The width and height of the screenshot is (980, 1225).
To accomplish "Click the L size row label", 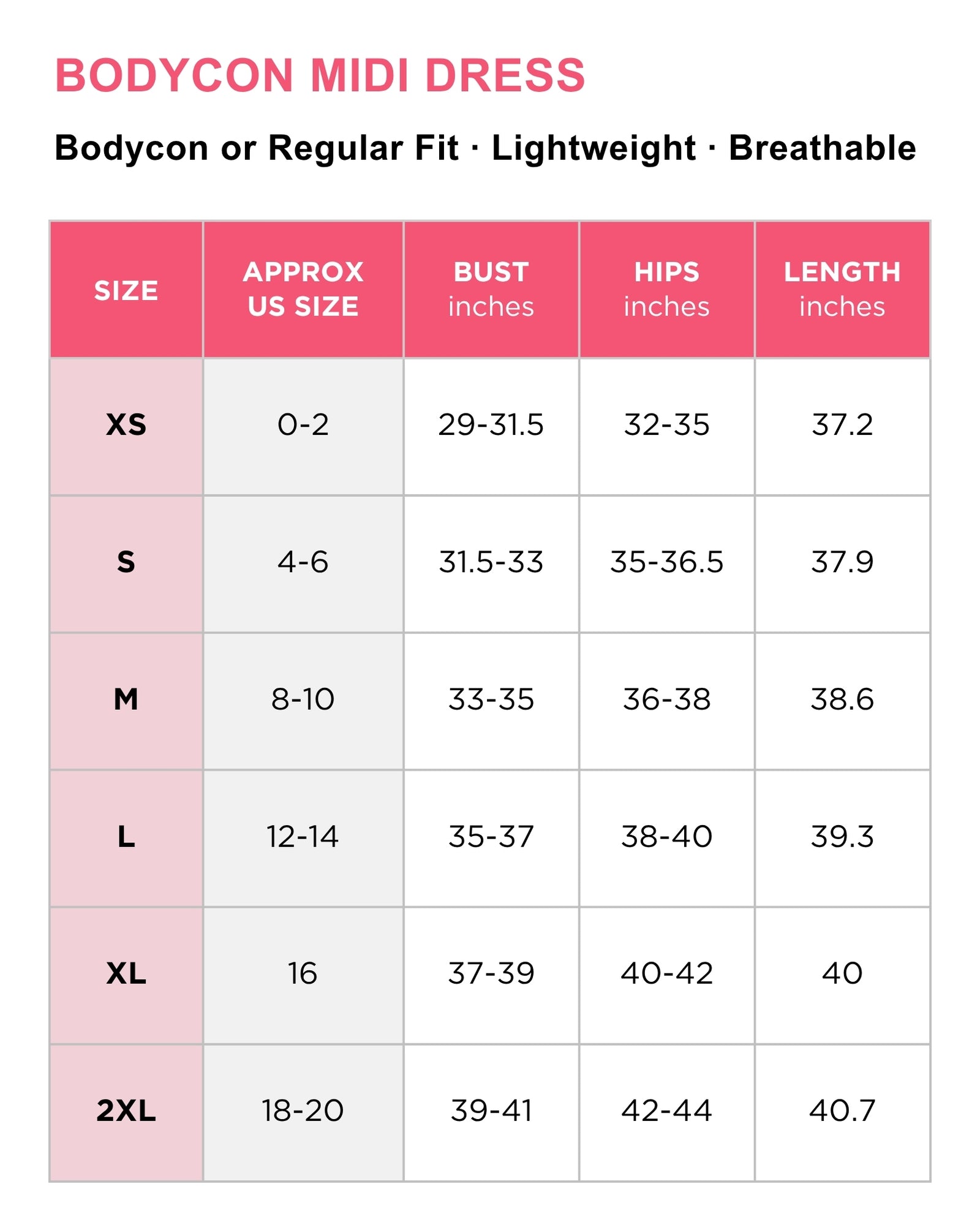I will coord(126,838).
